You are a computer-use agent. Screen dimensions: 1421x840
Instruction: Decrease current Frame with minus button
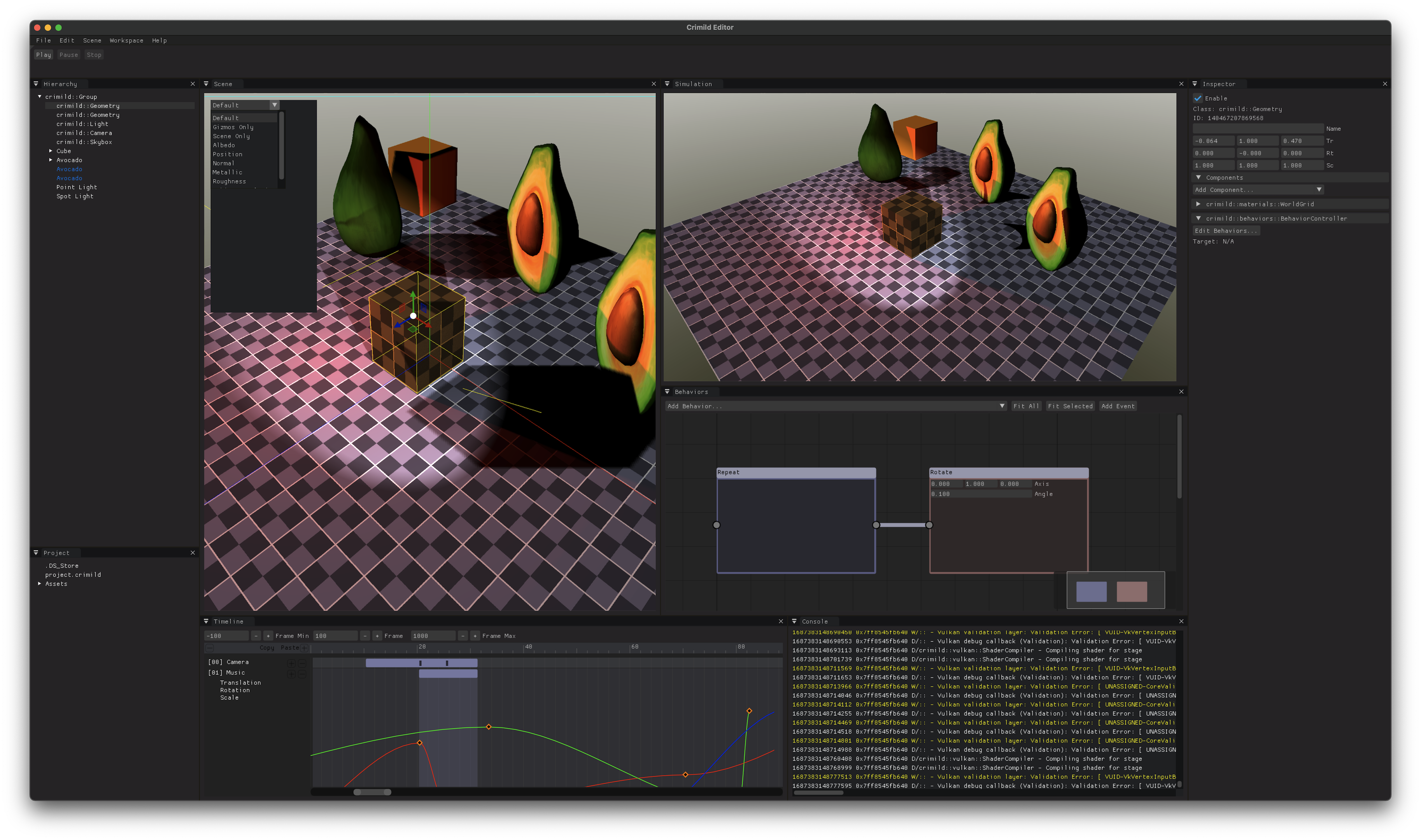[x=365, y=636]
